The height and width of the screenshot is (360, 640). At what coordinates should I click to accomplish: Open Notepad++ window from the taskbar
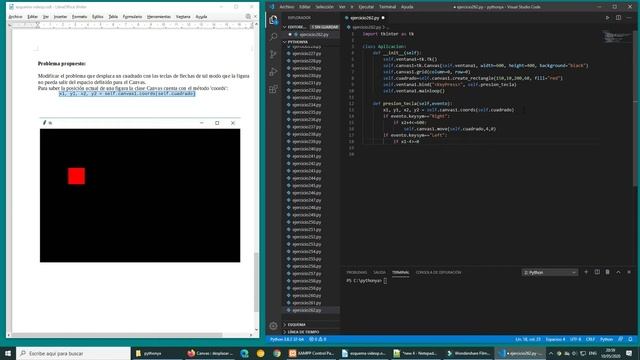pos(416,353)
